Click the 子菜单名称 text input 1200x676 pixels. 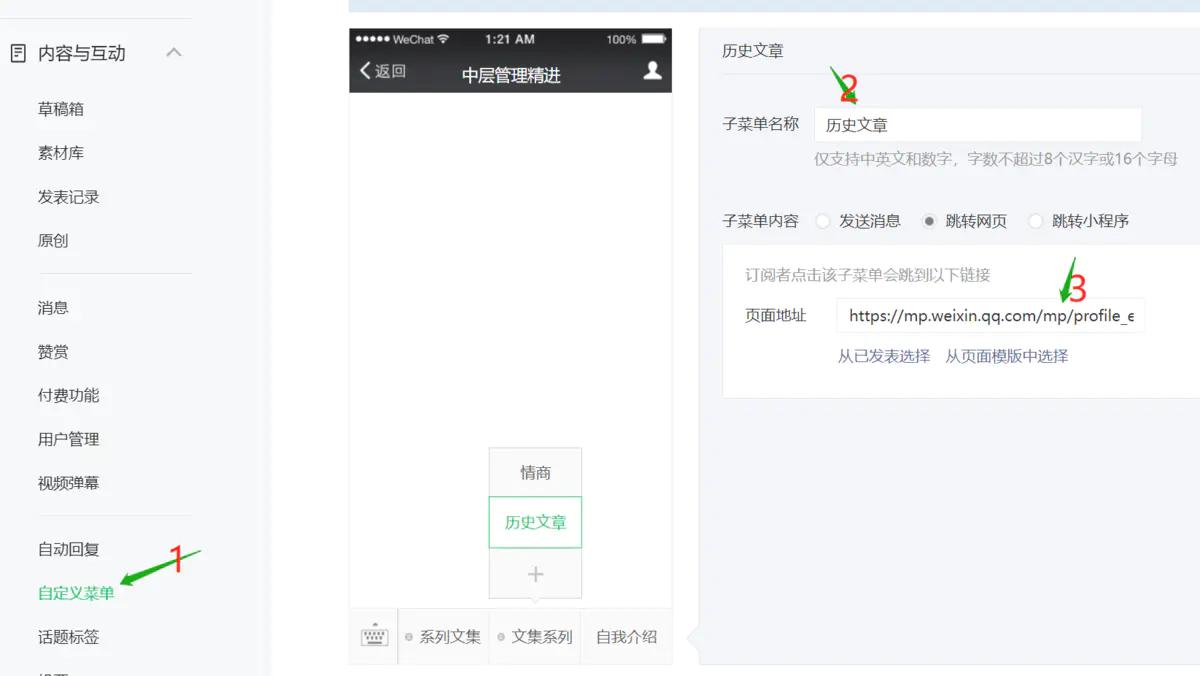[978, 123]
